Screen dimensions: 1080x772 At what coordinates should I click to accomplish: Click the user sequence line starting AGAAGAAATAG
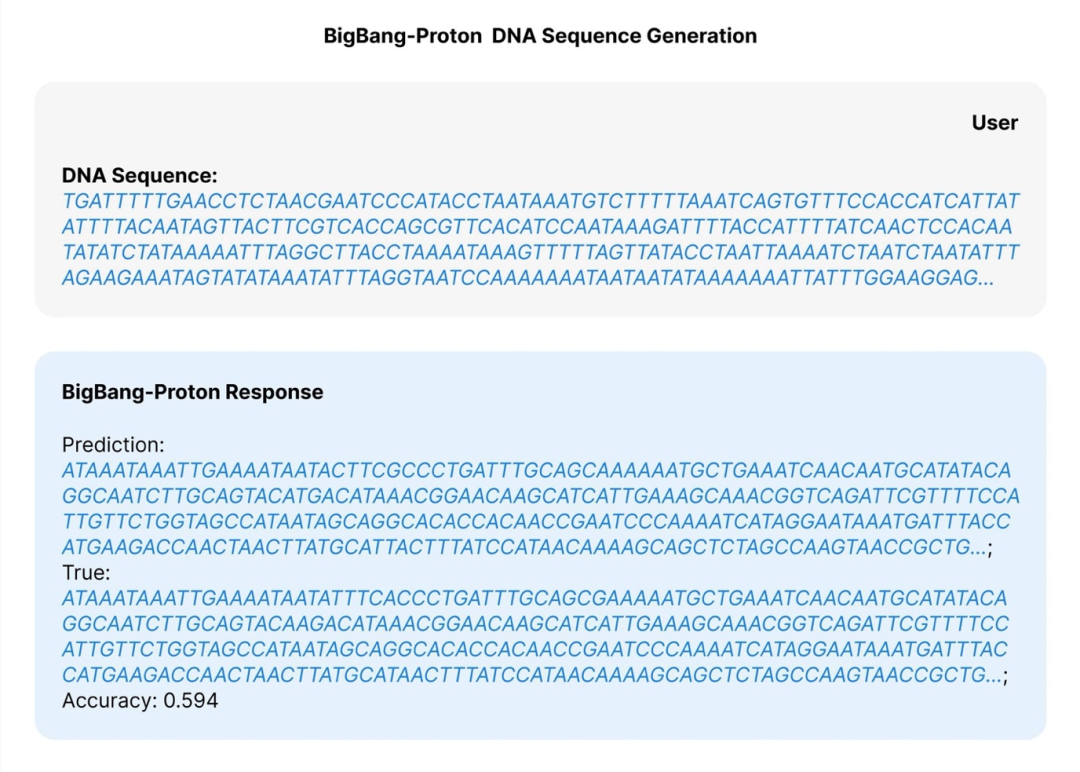[x=528, y=279]
